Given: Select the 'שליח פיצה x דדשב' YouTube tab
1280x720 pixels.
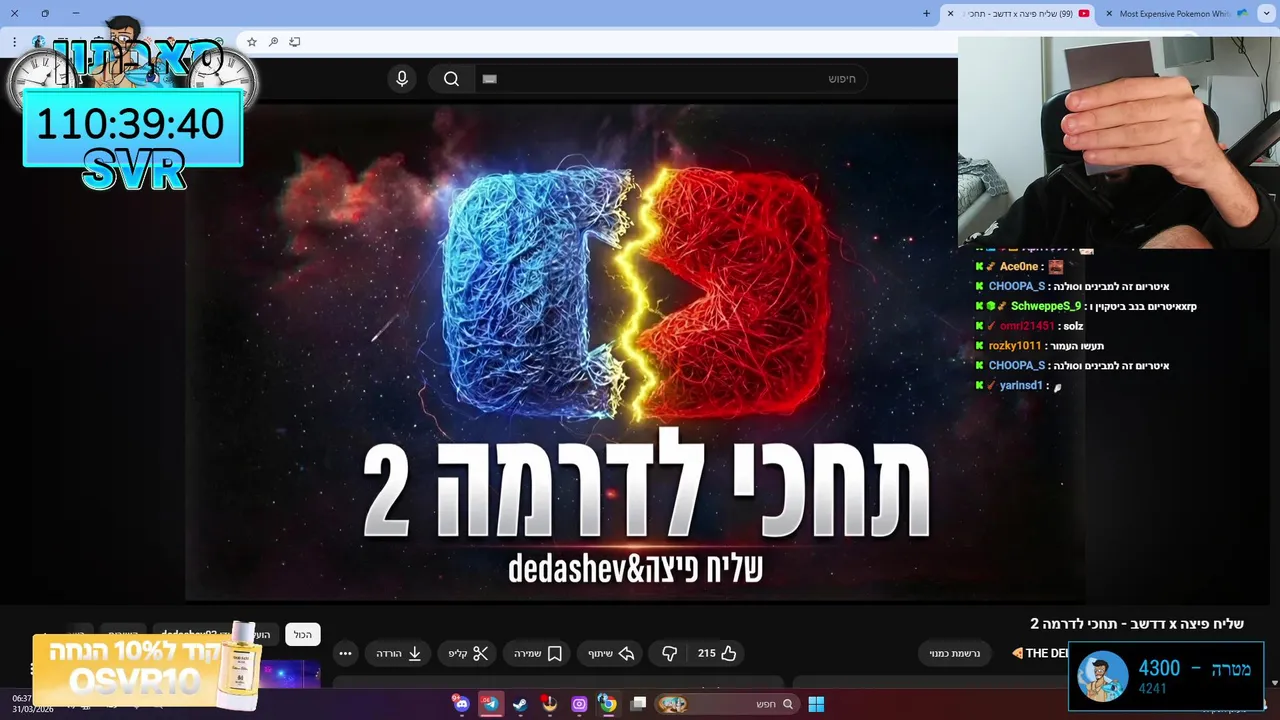Looking at the screenshot, I should click(x=1020, y=14).
